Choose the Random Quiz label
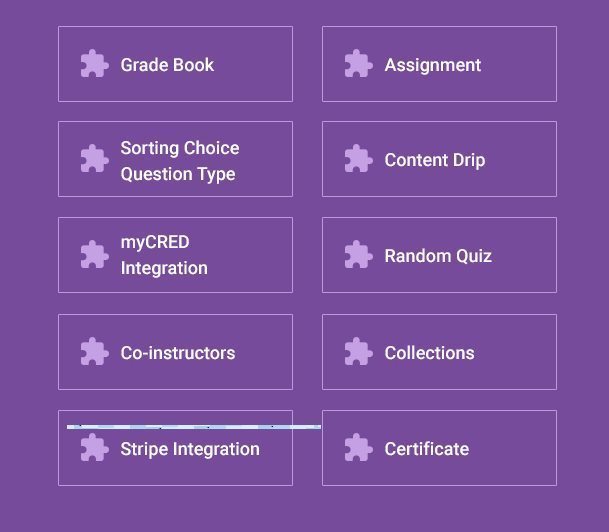The height and width of the screenshot is (532, 609). (x=438, y=256)
